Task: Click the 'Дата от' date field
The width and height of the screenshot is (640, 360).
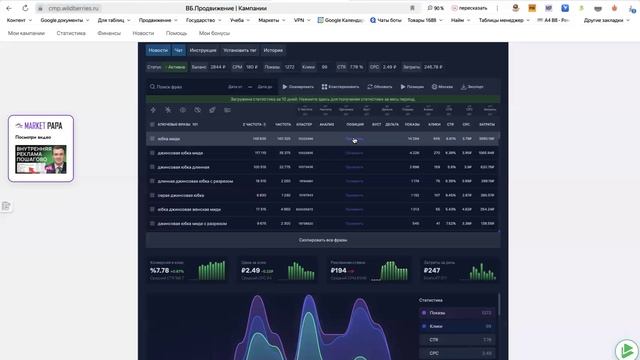Action: click(x=235, y=87)
